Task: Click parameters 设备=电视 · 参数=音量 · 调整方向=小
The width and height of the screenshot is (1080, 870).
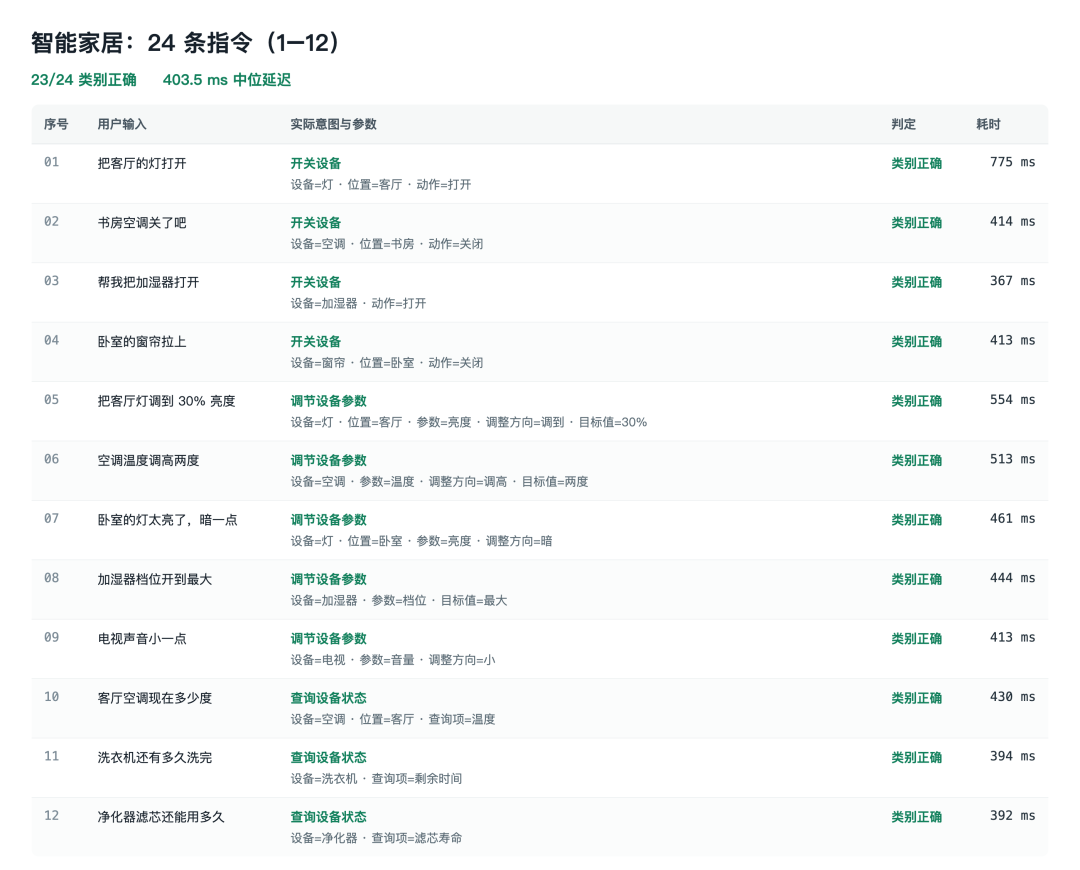Action: pos(393,660)
